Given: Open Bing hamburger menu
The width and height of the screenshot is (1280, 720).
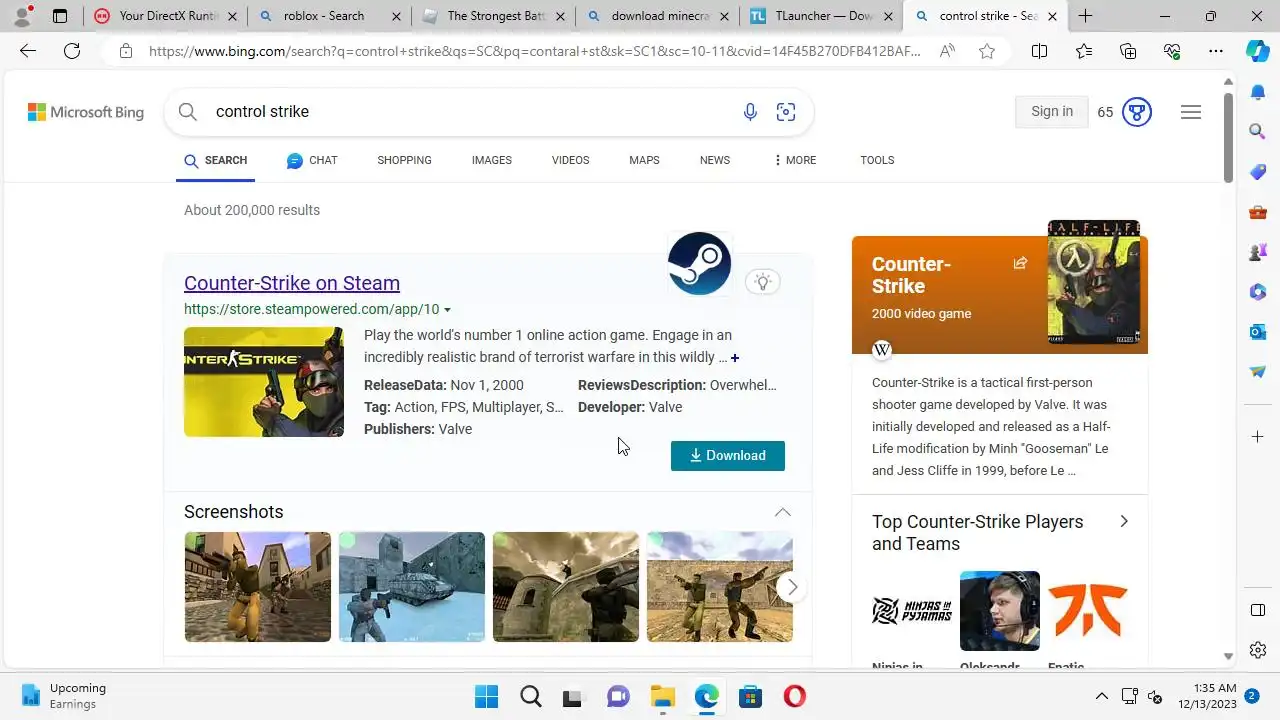Looking at the screenshot, I should pos(1191,112).
